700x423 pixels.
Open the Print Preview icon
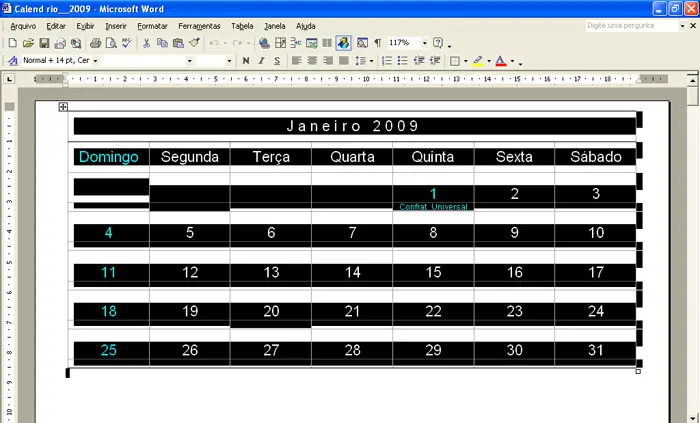click(x=110, y=44)
